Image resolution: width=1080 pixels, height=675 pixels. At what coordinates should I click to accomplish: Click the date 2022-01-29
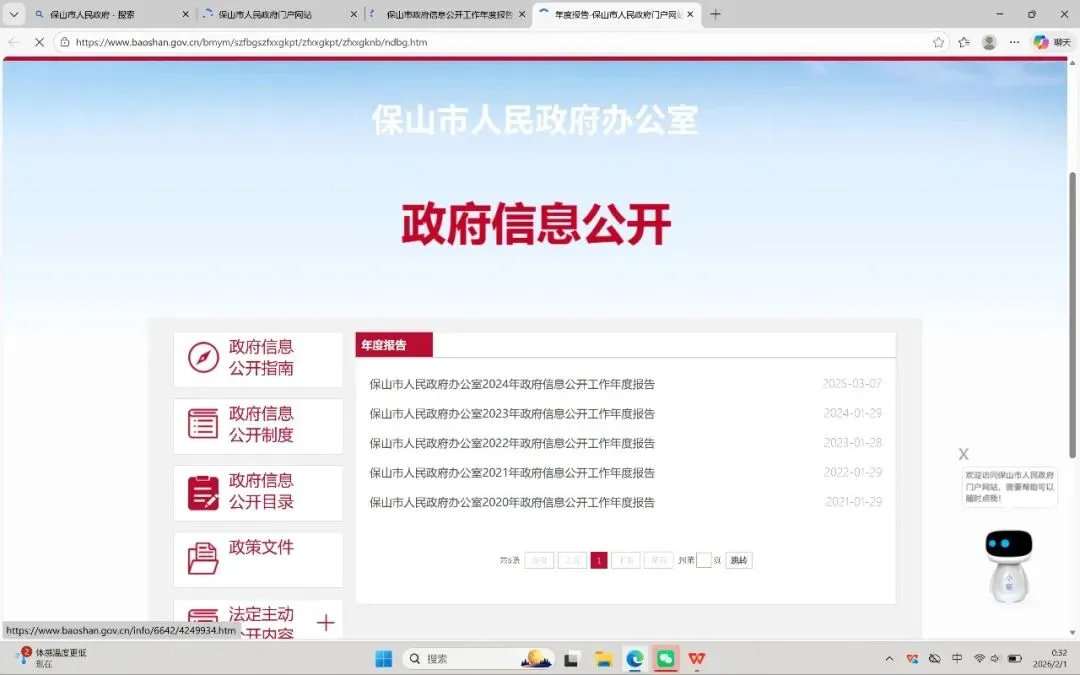pyautogui.click(x=853, y=472)
